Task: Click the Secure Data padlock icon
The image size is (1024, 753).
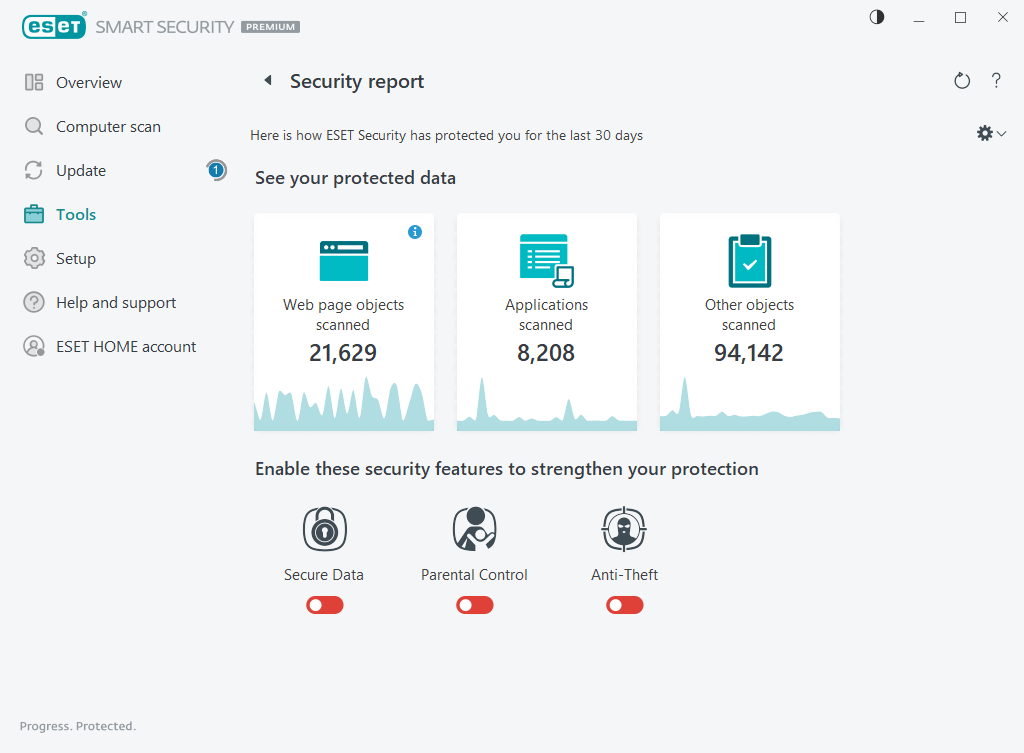Action: coord(324,528)
